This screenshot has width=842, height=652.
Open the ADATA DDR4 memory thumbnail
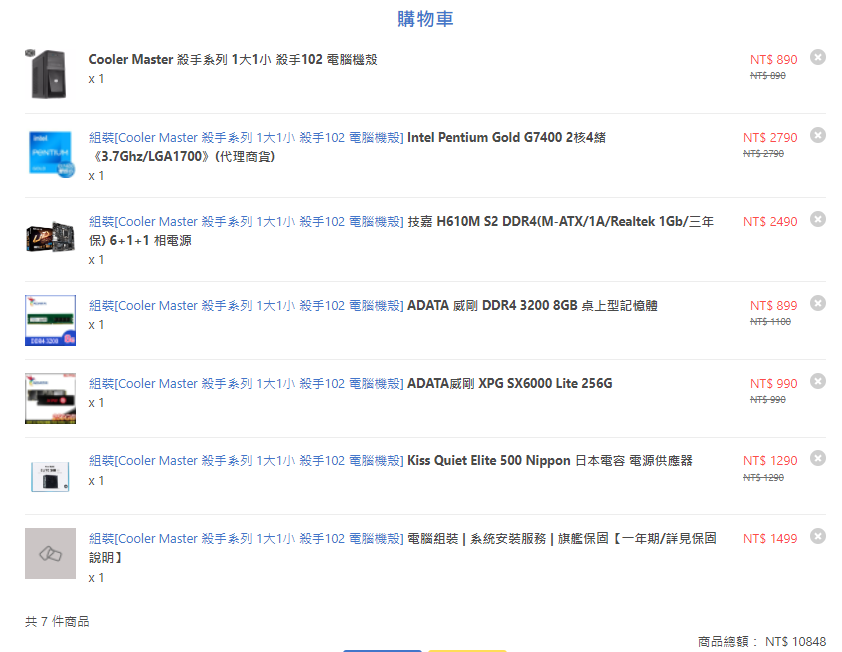pyautogui.click(x=50, y=320)
